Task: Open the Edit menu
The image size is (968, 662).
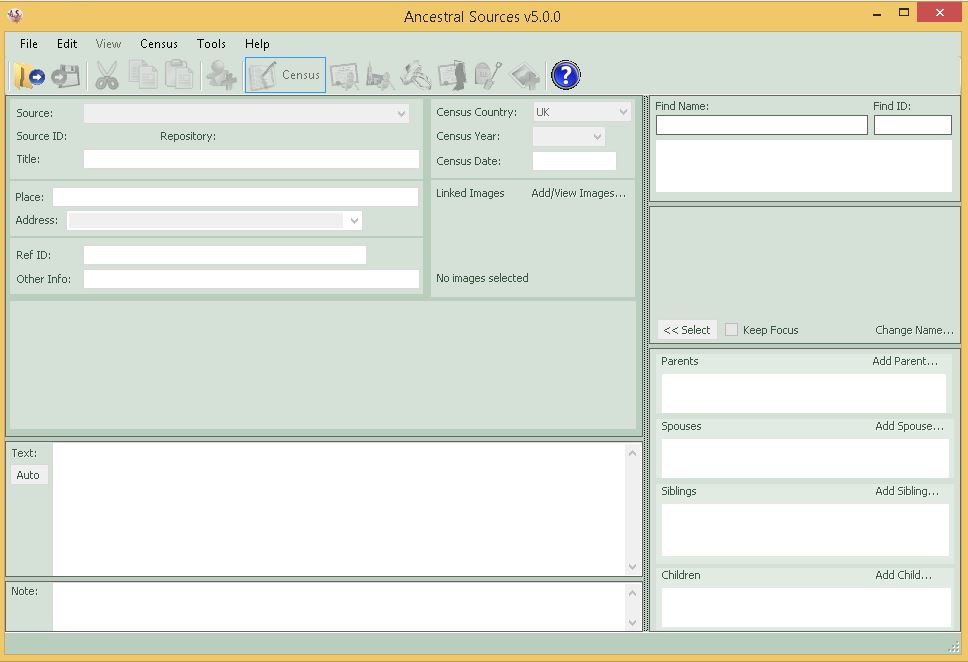Action: tap(67, 44)
